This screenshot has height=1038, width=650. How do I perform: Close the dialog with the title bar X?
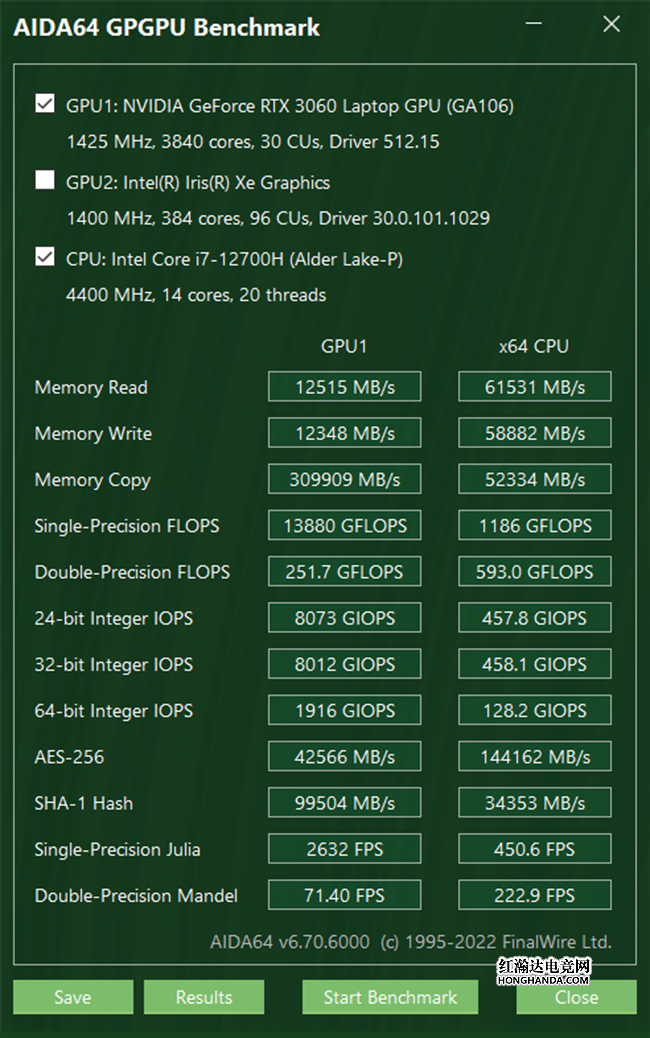[611, 25]
